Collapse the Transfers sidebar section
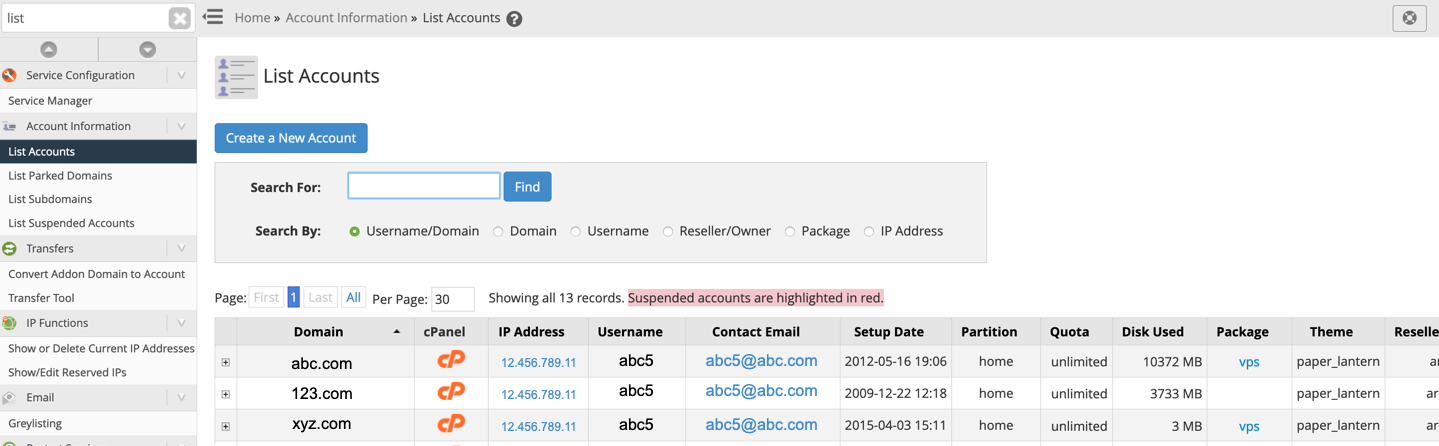The image size is (1439, 446). 181,248
